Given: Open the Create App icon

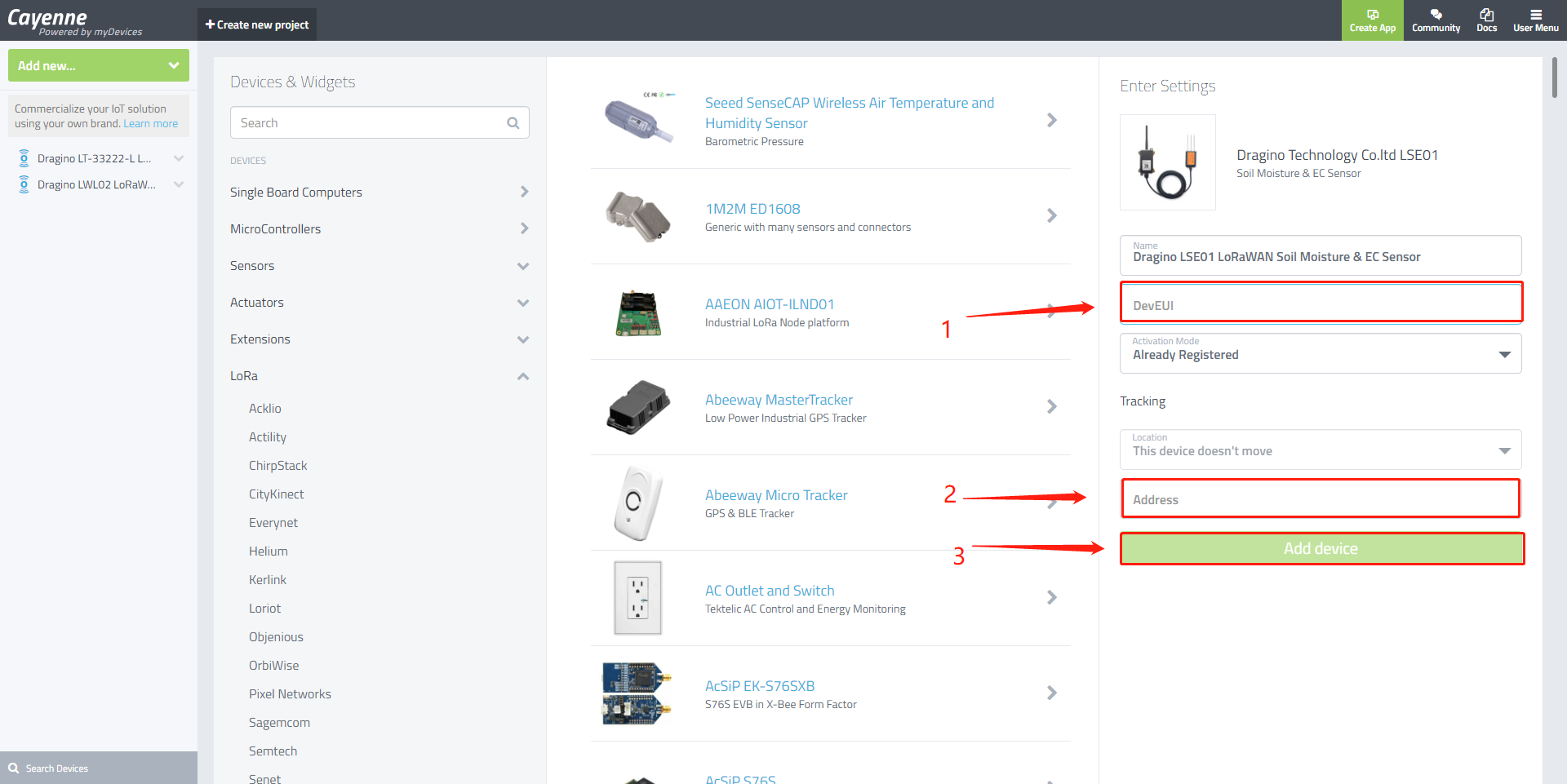Looking at the screenshot, I should [1373, 15].
